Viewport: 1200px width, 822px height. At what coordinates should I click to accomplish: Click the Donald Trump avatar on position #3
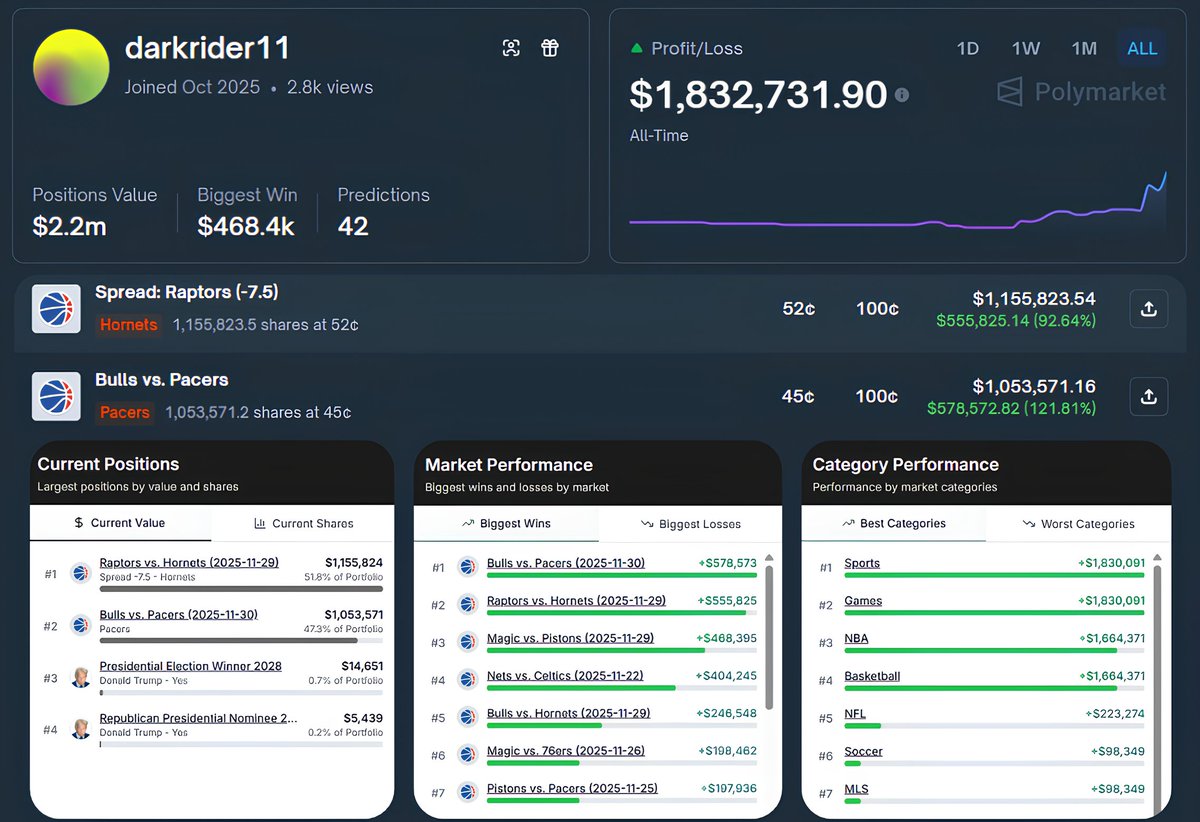80,677
